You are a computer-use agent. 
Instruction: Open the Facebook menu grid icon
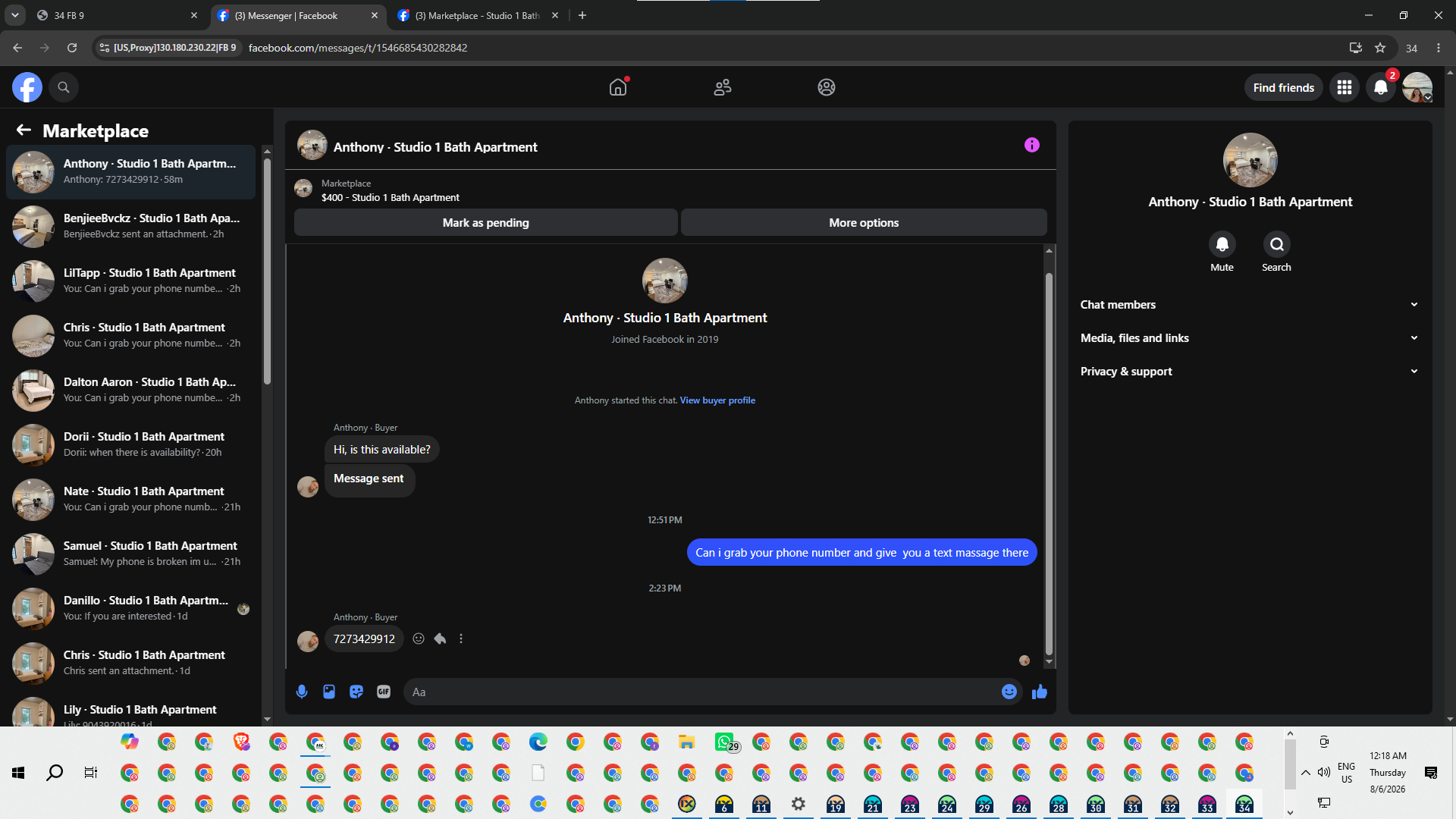point(1345,87)
